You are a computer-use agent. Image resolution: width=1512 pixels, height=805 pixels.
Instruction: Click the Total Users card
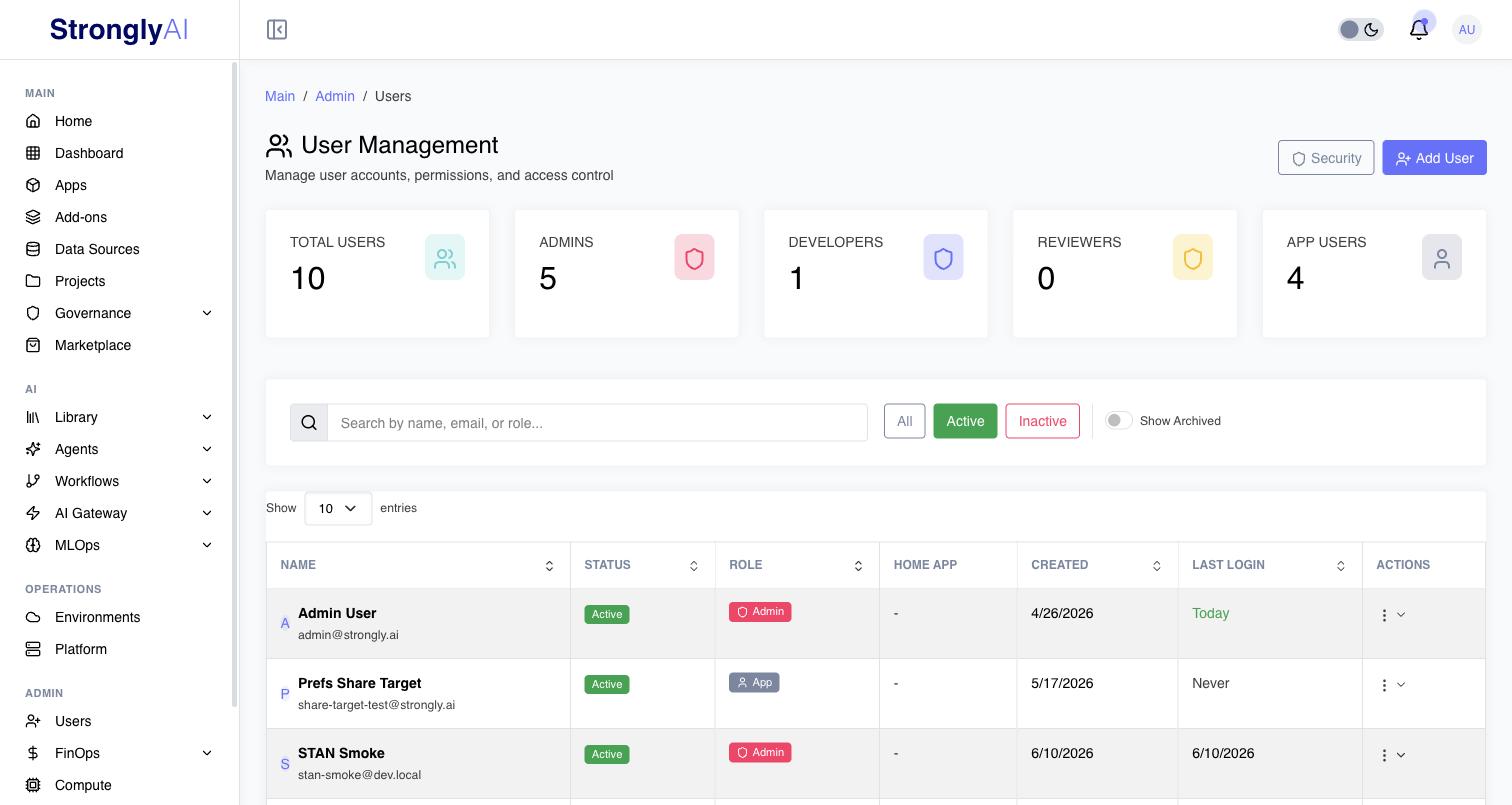click(x=377, y=273)
